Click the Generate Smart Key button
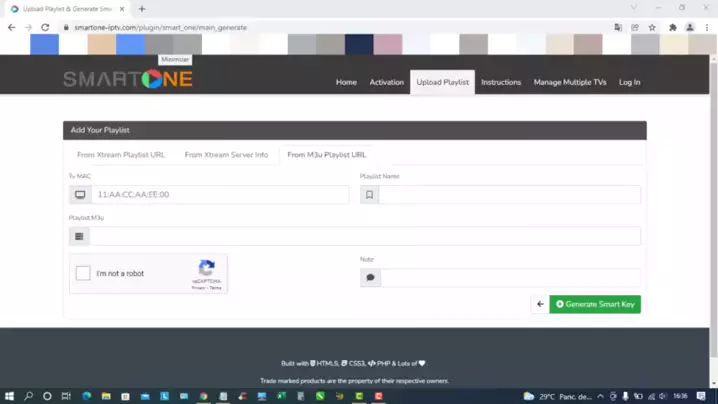The width and height of the screenshot is (718, 404). (595, 304)
